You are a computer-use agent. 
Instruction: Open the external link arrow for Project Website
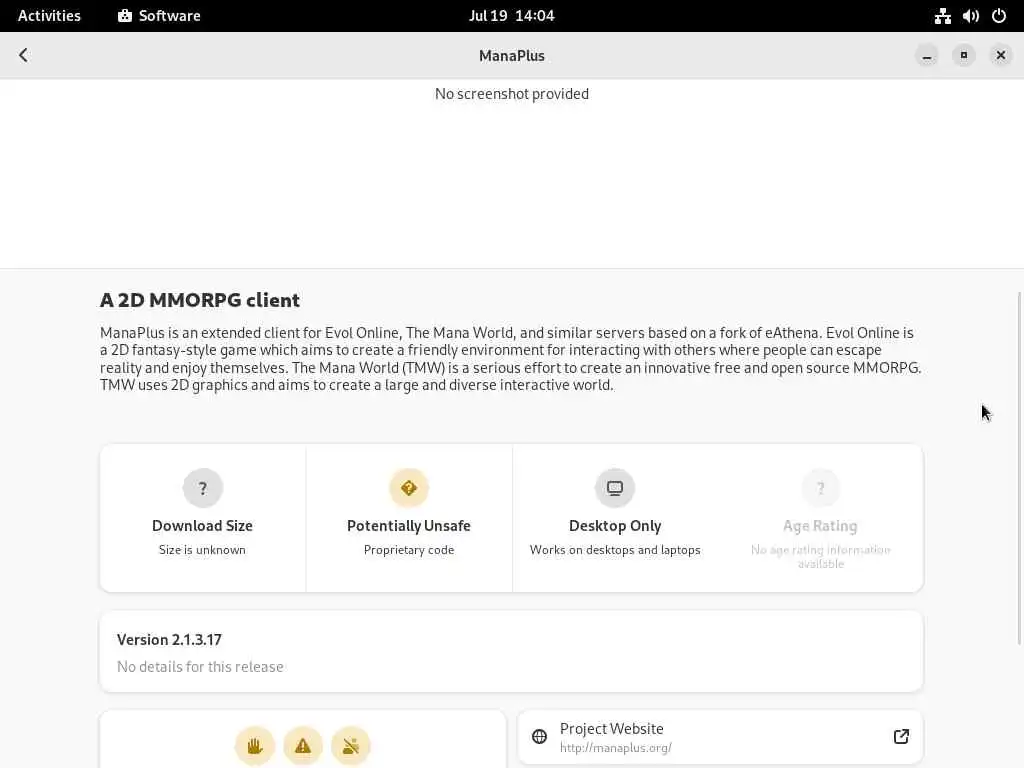901,737
